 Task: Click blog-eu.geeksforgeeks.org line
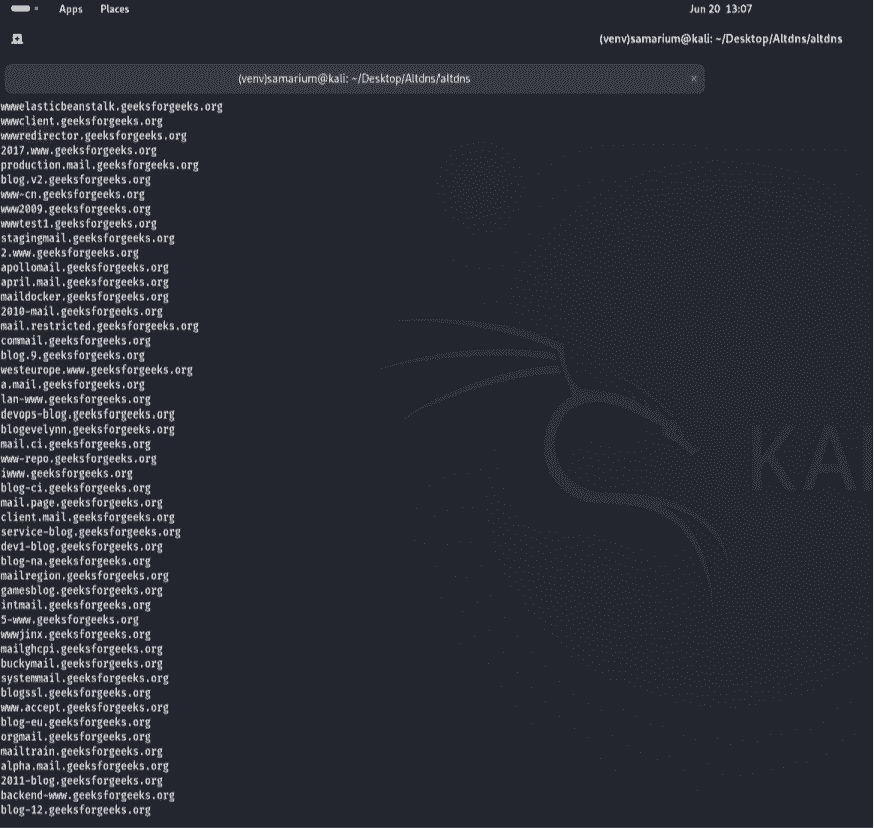pos(76,722)
